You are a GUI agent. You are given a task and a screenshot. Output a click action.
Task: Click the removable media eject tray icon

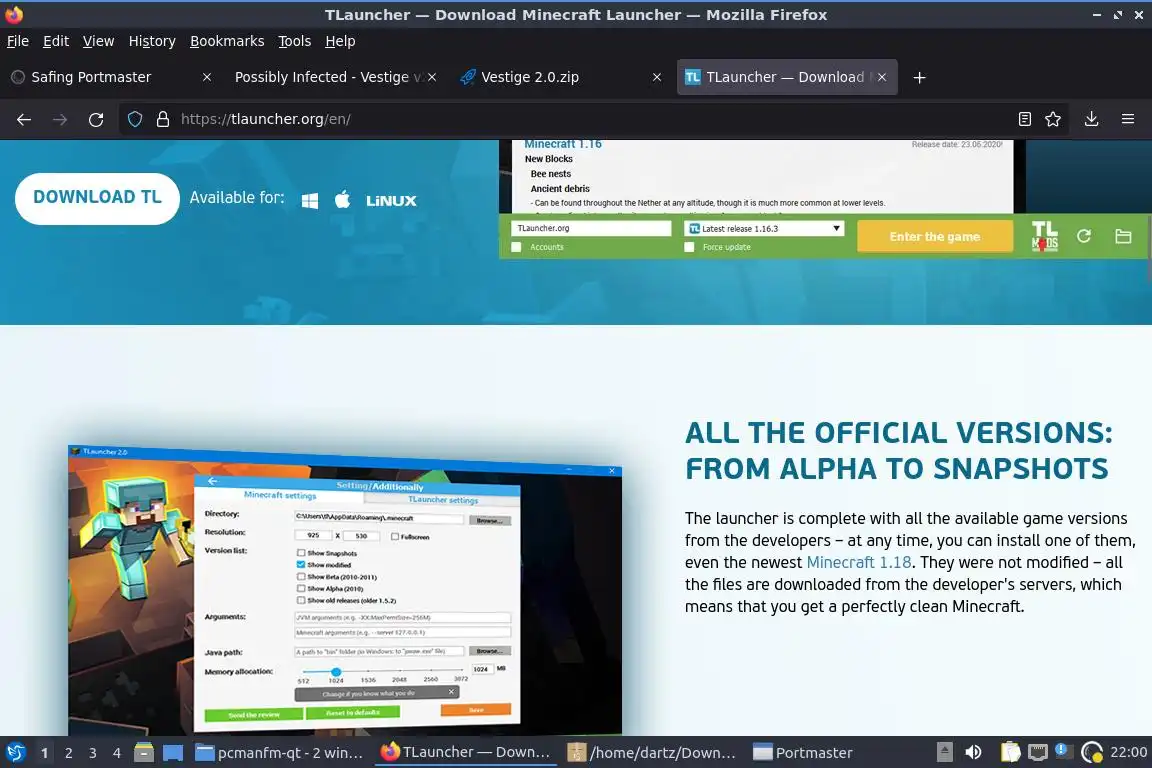pyautogui.click(x=945, y=753)
